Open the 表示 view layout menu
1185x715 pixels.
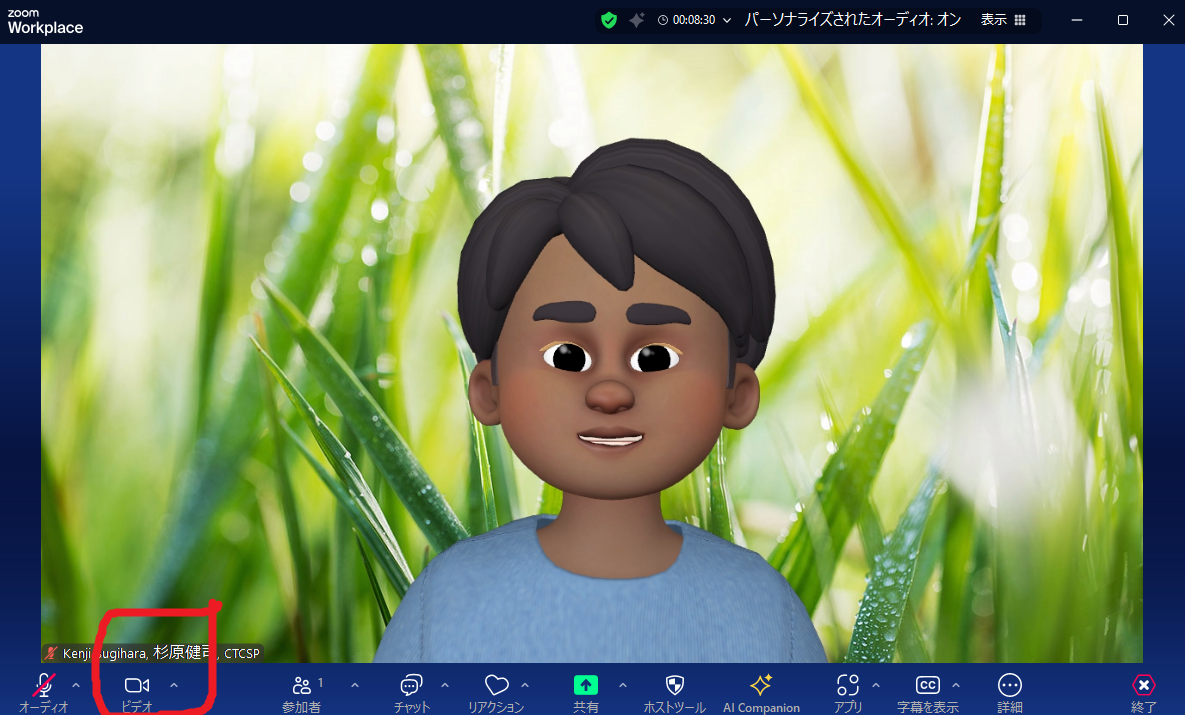click(x=1003, y=20)
